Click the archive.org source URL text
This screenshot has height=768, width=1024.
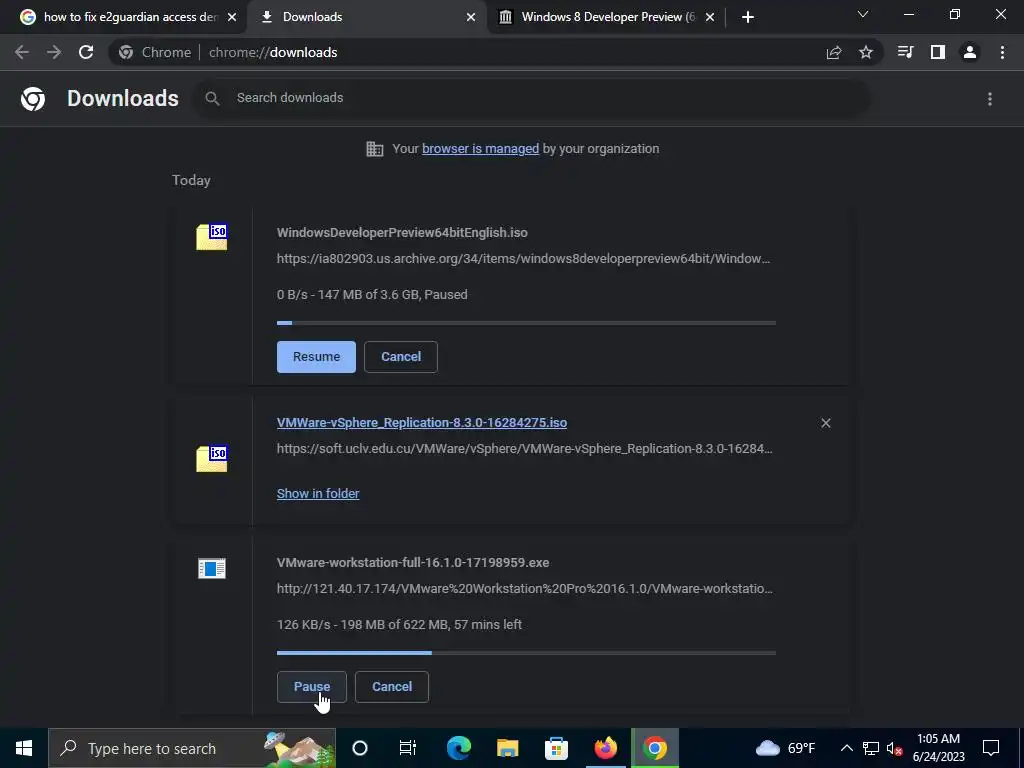pos(523,259)
